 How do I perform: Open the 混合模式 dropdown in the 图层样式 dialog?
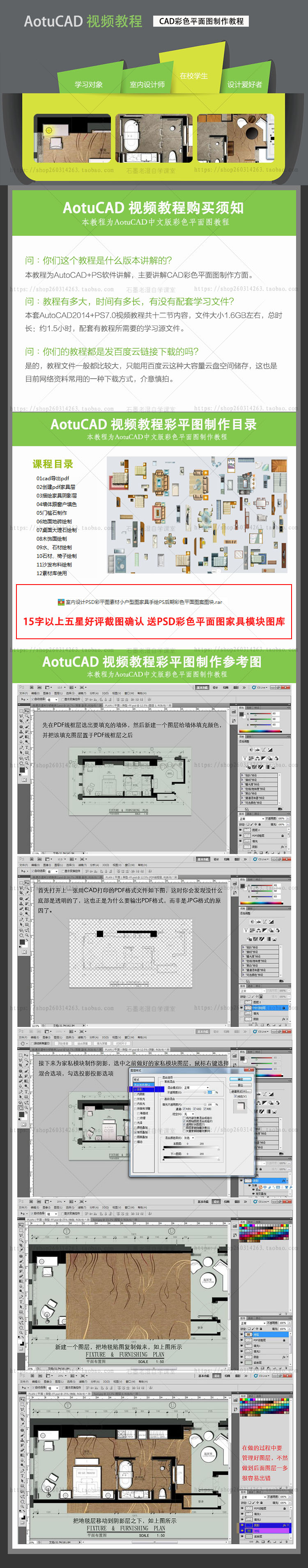197,1088
